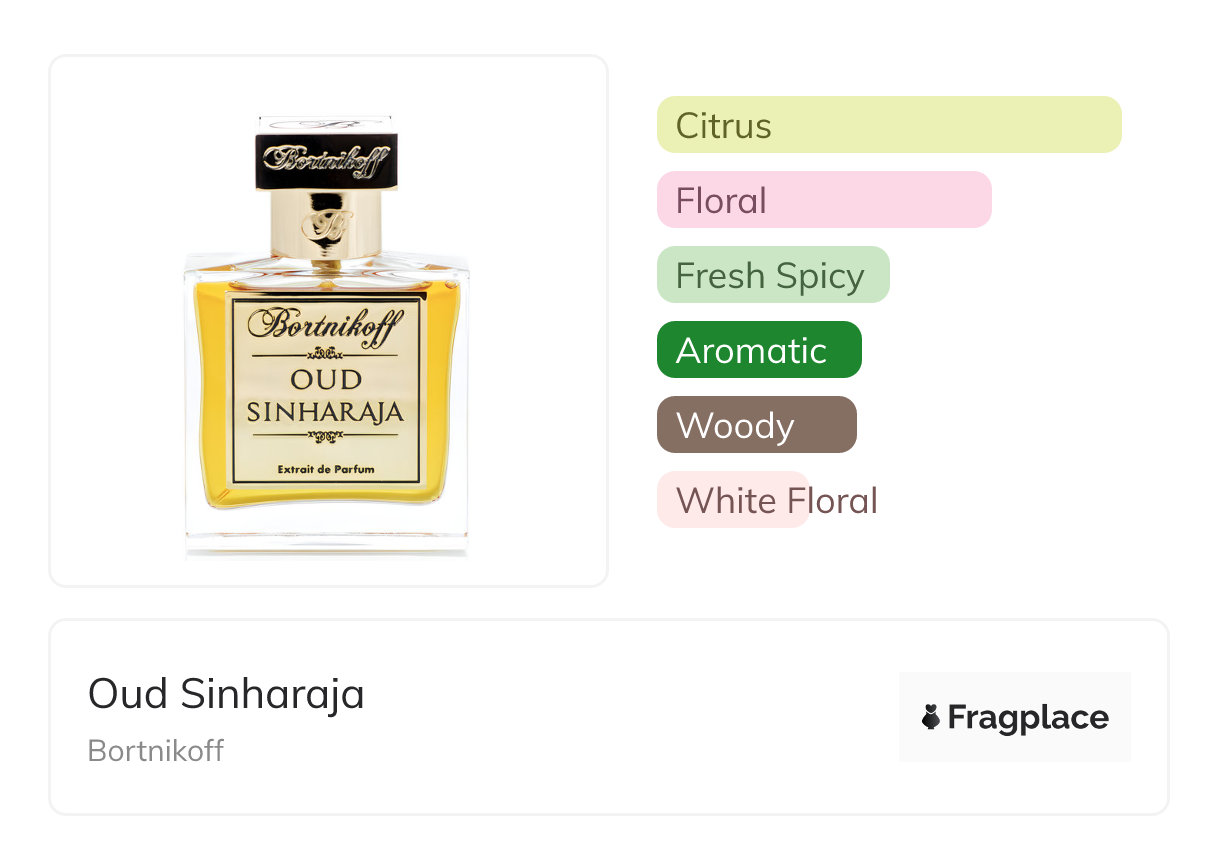
Task: Open the Oud Sinharaja title link
Action: pos(226,693)
